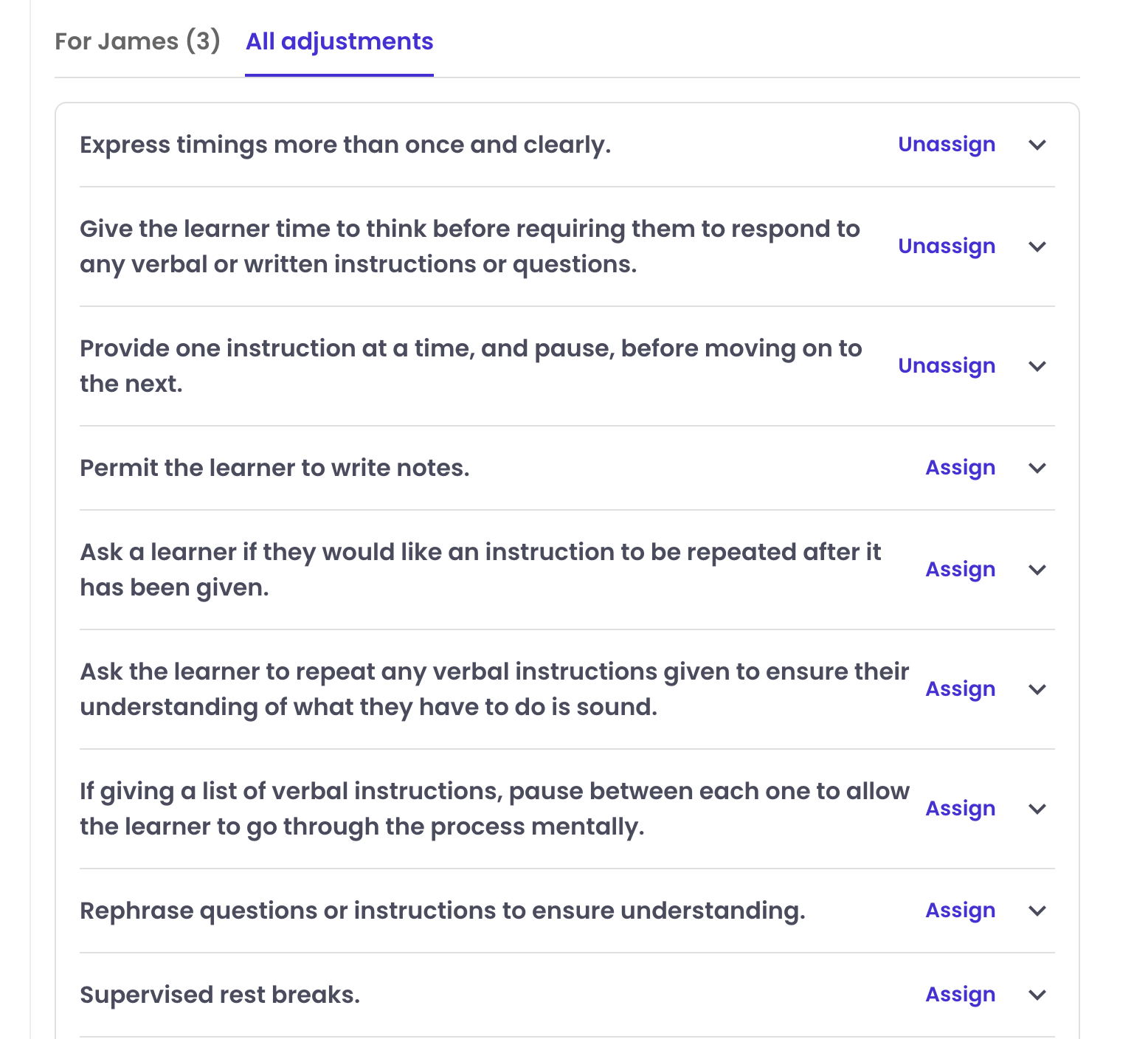The width and height of the screenshot is (1148, 1039).
Task: Expand 'Ask a learner if they would like' chevron
Action: coord(1037,570)
